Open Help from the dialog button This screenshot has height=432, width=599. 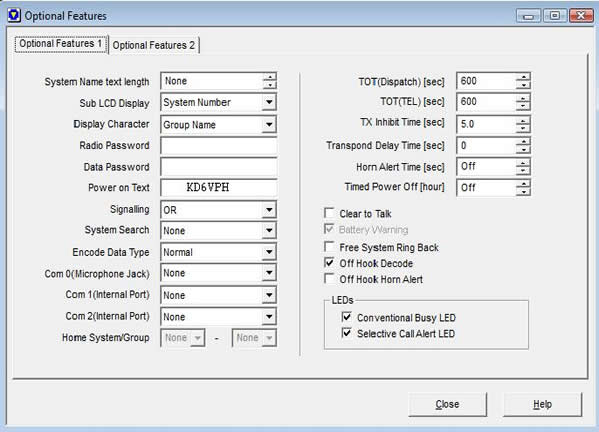542,404
